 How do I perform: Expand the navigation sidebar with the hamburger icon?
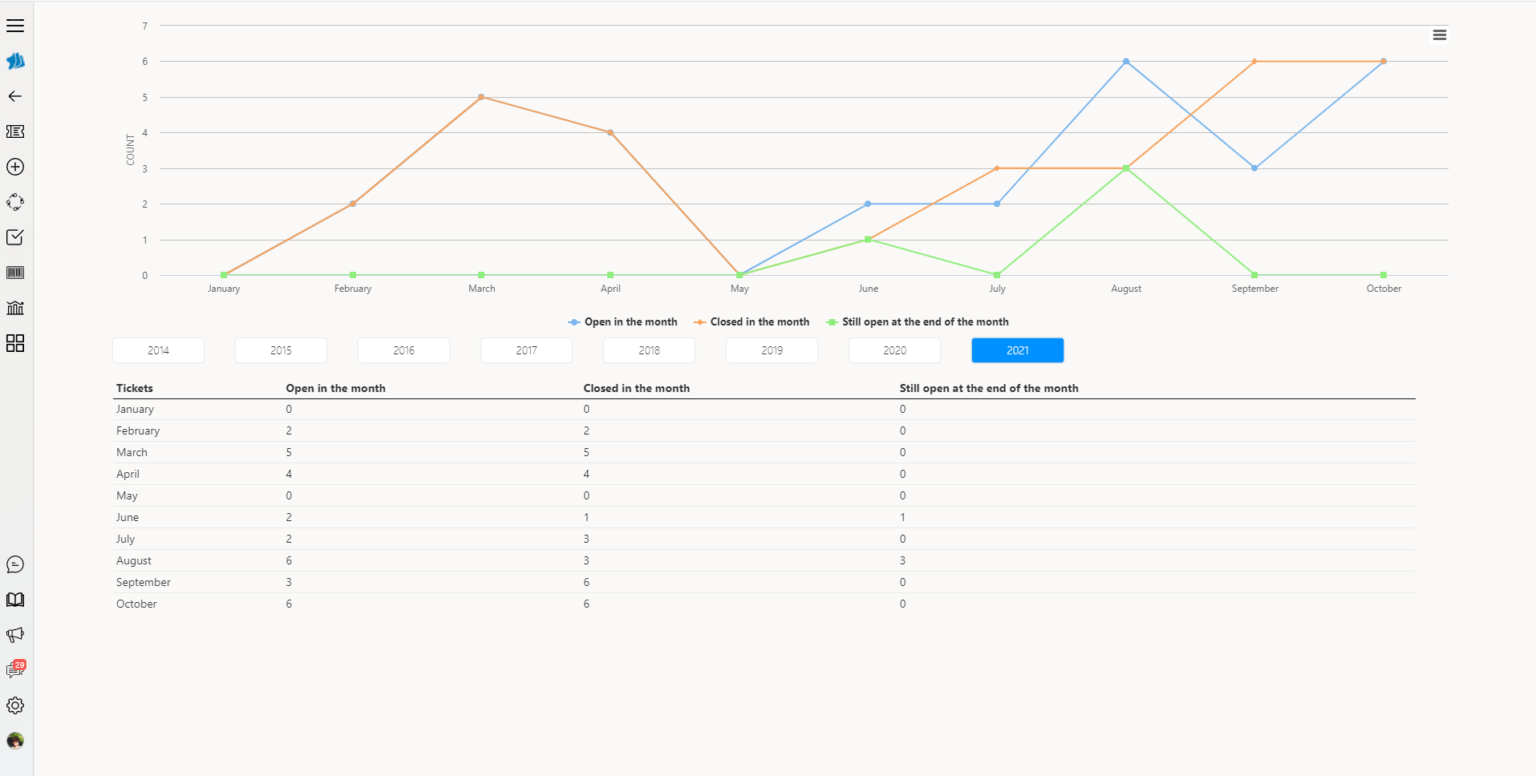15,25
